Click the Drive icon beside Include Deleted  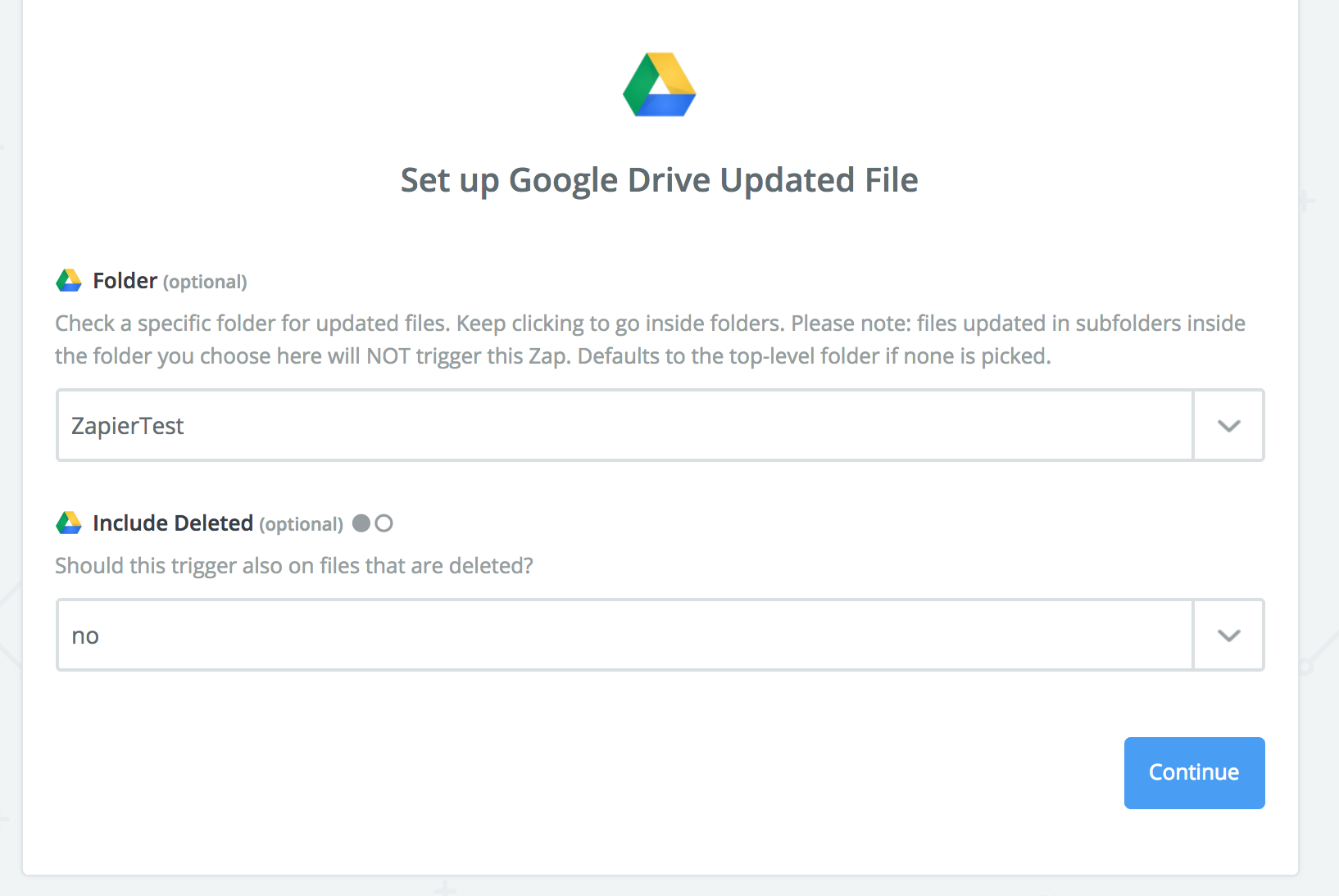click(69, 523)
